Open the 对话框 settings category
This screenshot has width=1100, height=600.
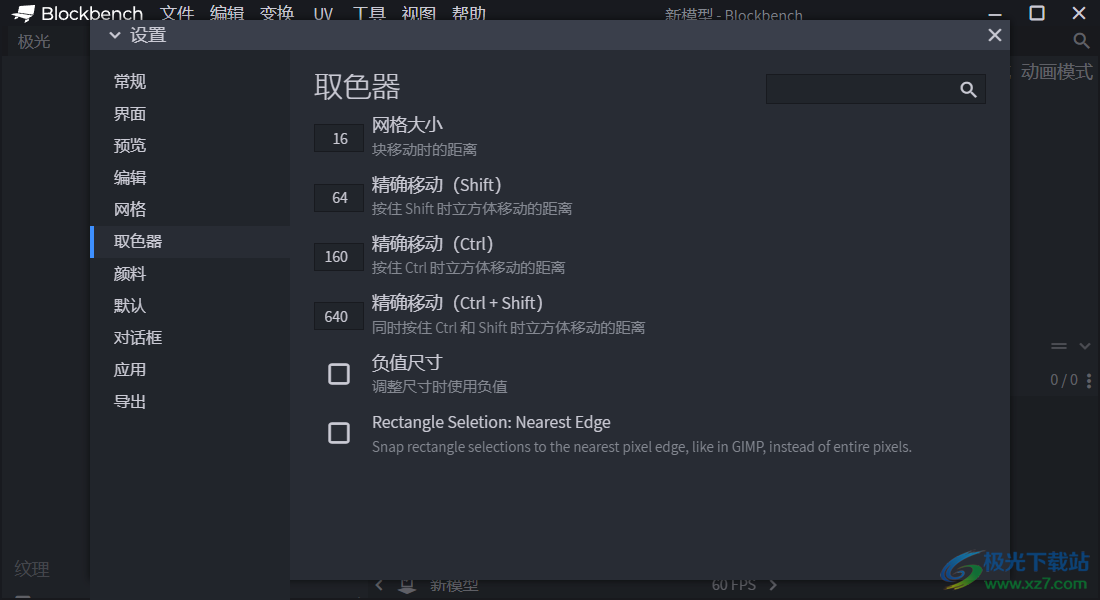189,338
